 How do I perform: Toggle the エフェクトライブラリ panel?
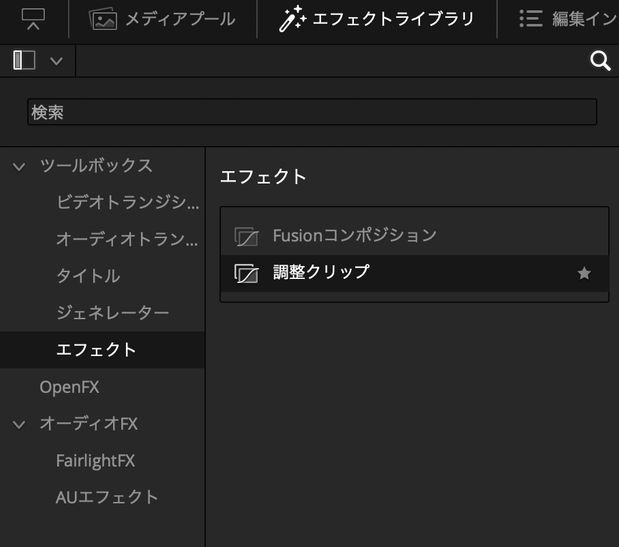coord(376,19)
